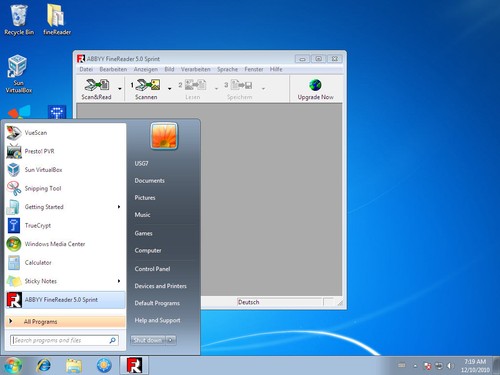The image size is (500, 375).
Task: Click the Deutsch language status field
Action: click(280, 302)
